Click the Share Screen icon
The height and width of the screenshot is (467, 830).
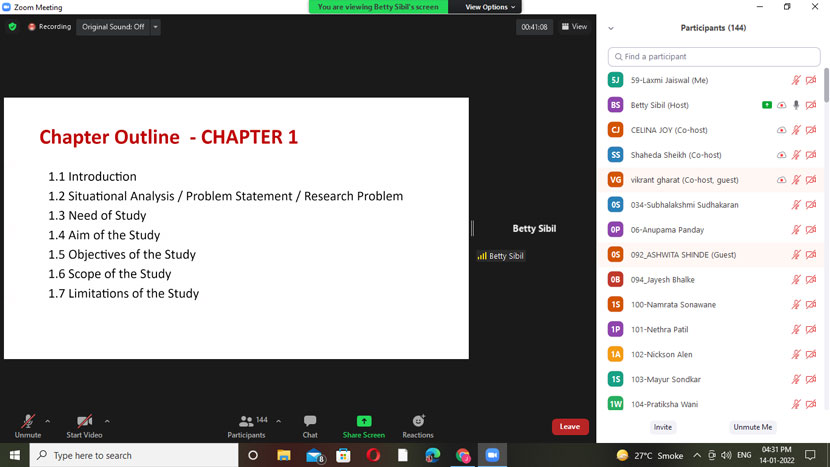(x=363, y=424)
